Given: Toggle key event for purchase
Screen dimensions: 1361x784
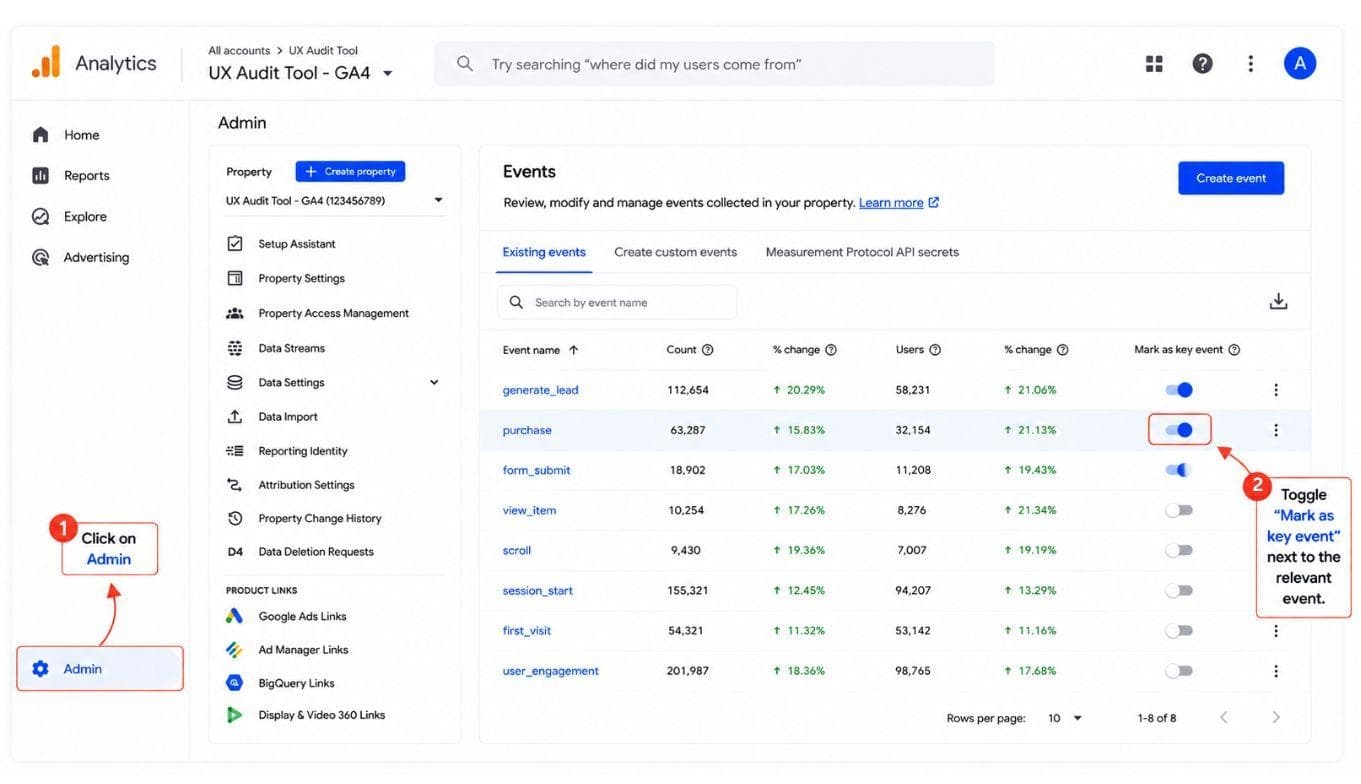Looking at the screenshot, I should pyautogui.click(x=1179, y=430).
